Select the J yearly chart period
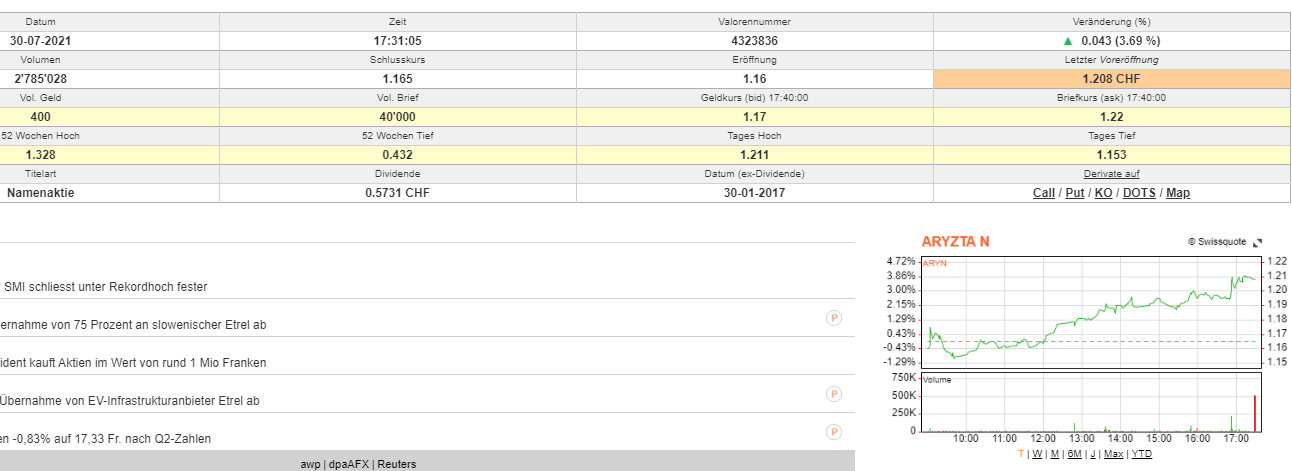The height and width of the screenshot is (471, 1292). point(1093,454)
